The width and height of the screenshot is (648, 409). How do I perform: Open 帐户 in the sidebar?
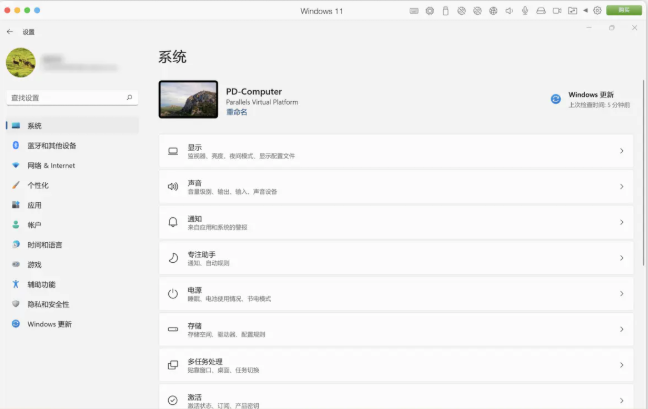click(x=72, y=225)
